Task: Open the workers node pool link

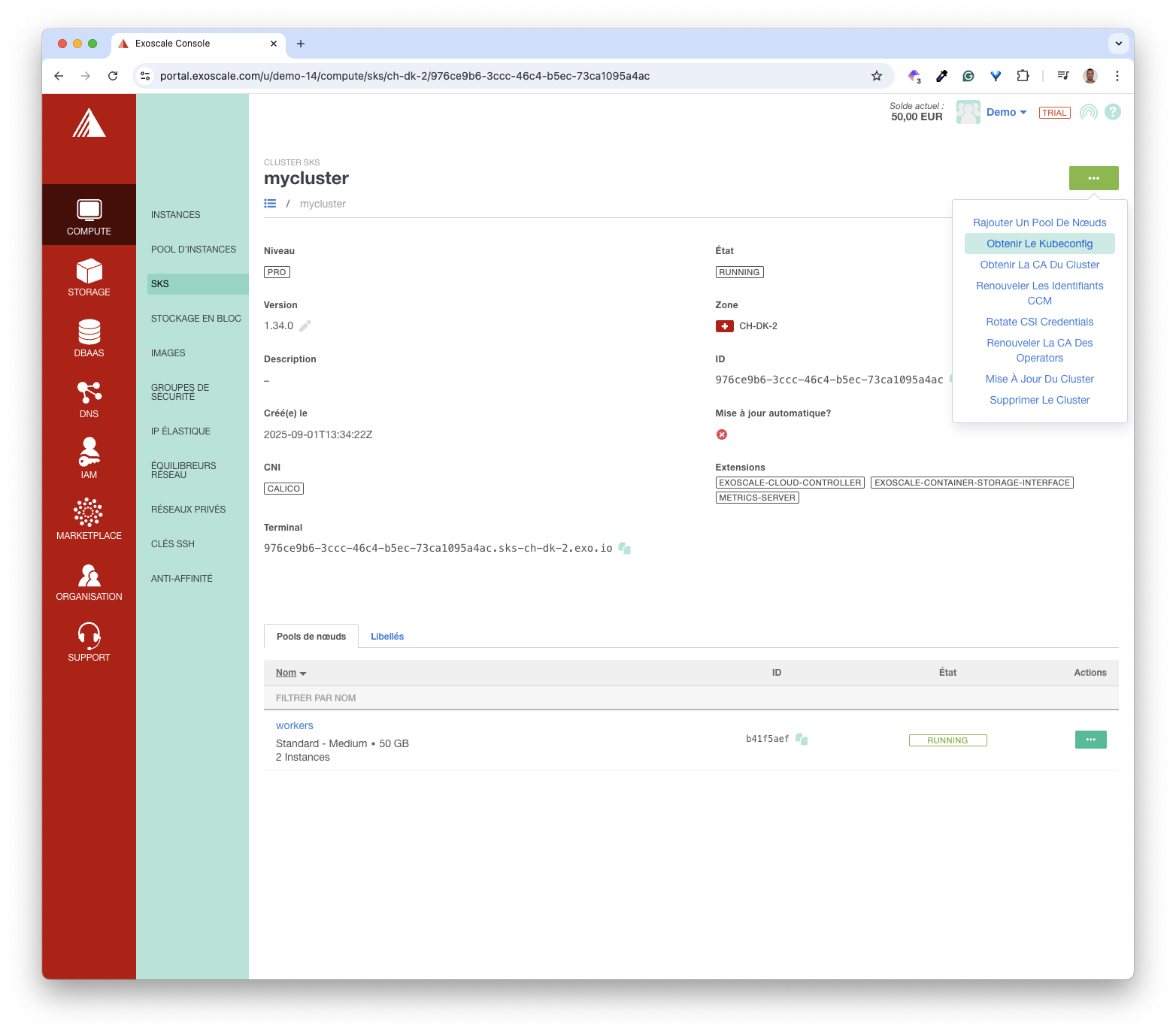Action: [294, 725]
